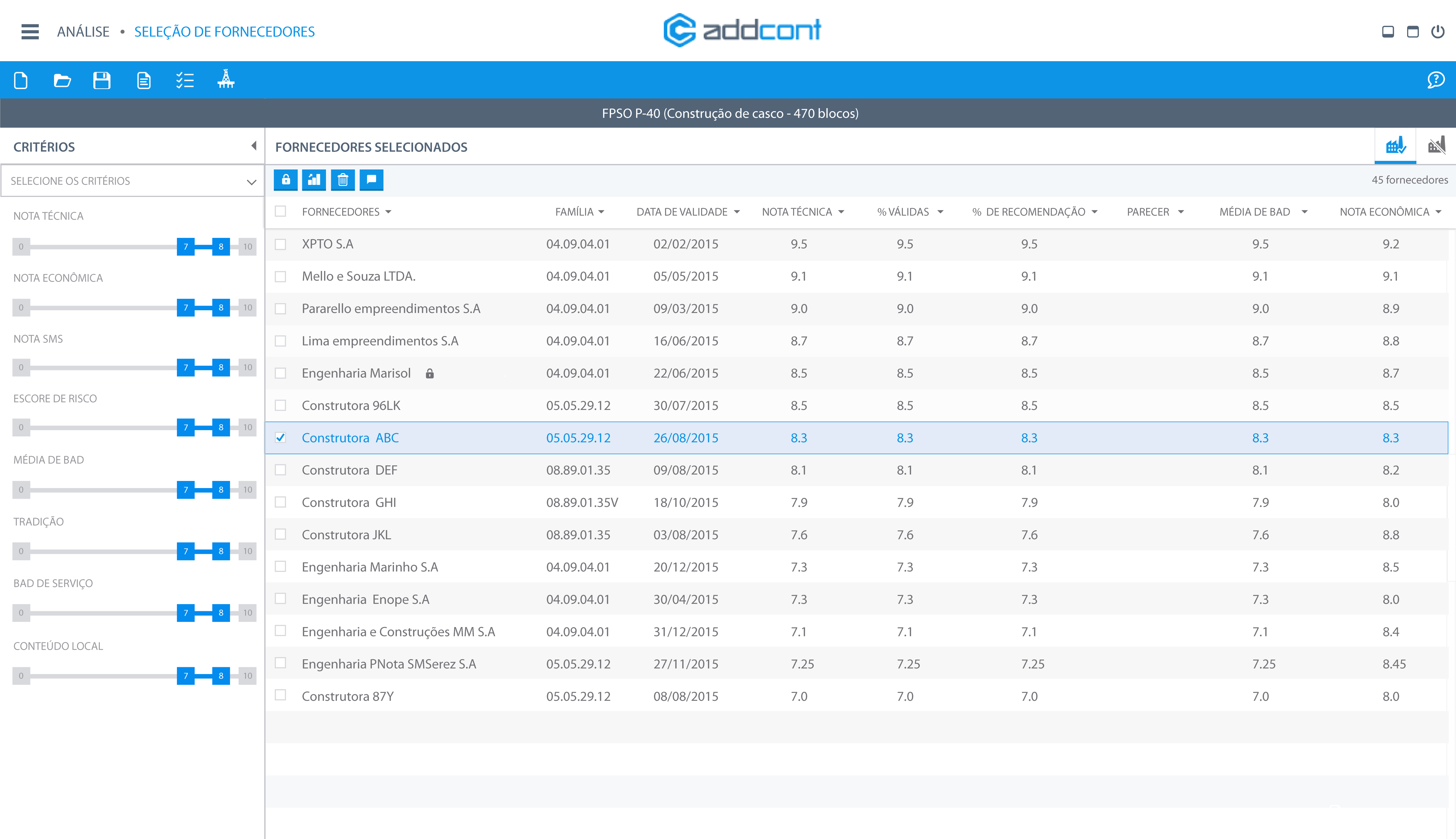The image size is (1456, 839).
Task: Collapse the Critérios panel arrow
Action: (253, 146)
